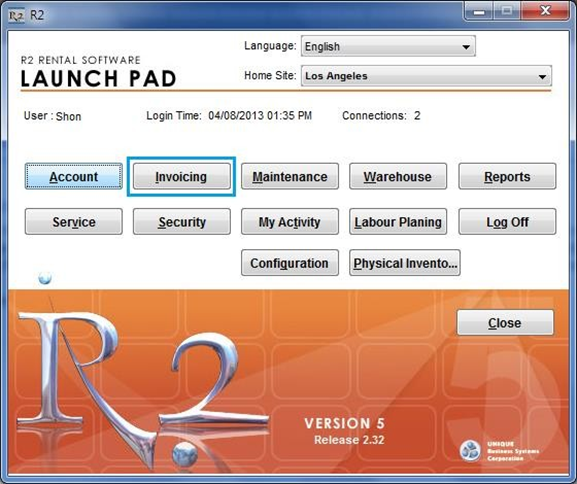Go to the Warehouse module
Screen dimensions: 577x484
point(398,177)
